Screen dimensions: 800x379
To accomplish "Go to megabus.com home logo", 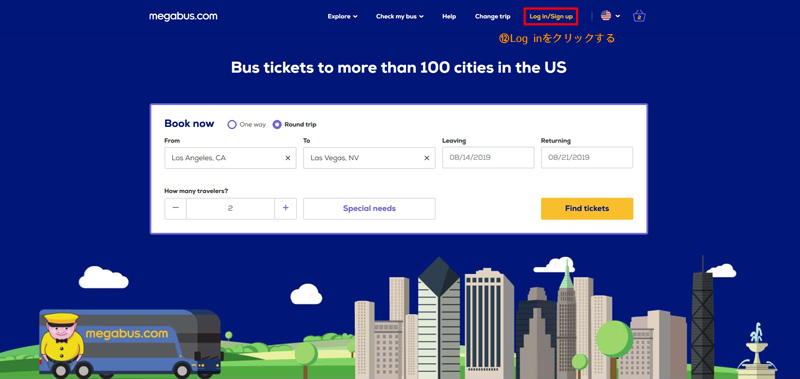I will (x=183, y=16).
